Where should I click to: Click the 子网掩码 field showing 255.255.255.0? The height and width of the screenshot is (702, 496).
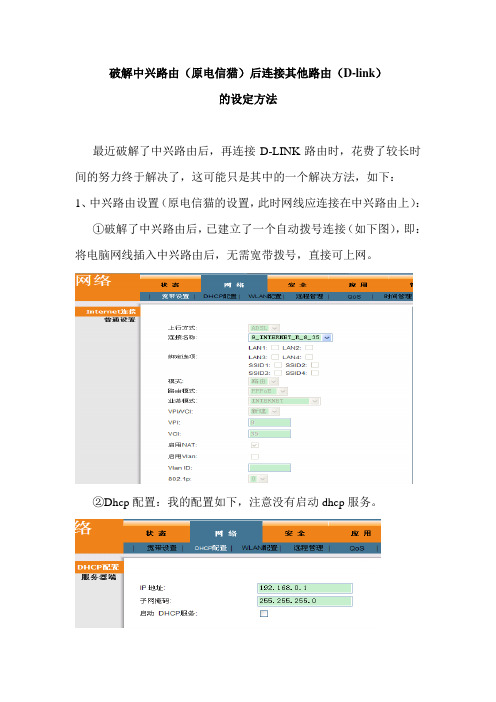coord(305,601)
